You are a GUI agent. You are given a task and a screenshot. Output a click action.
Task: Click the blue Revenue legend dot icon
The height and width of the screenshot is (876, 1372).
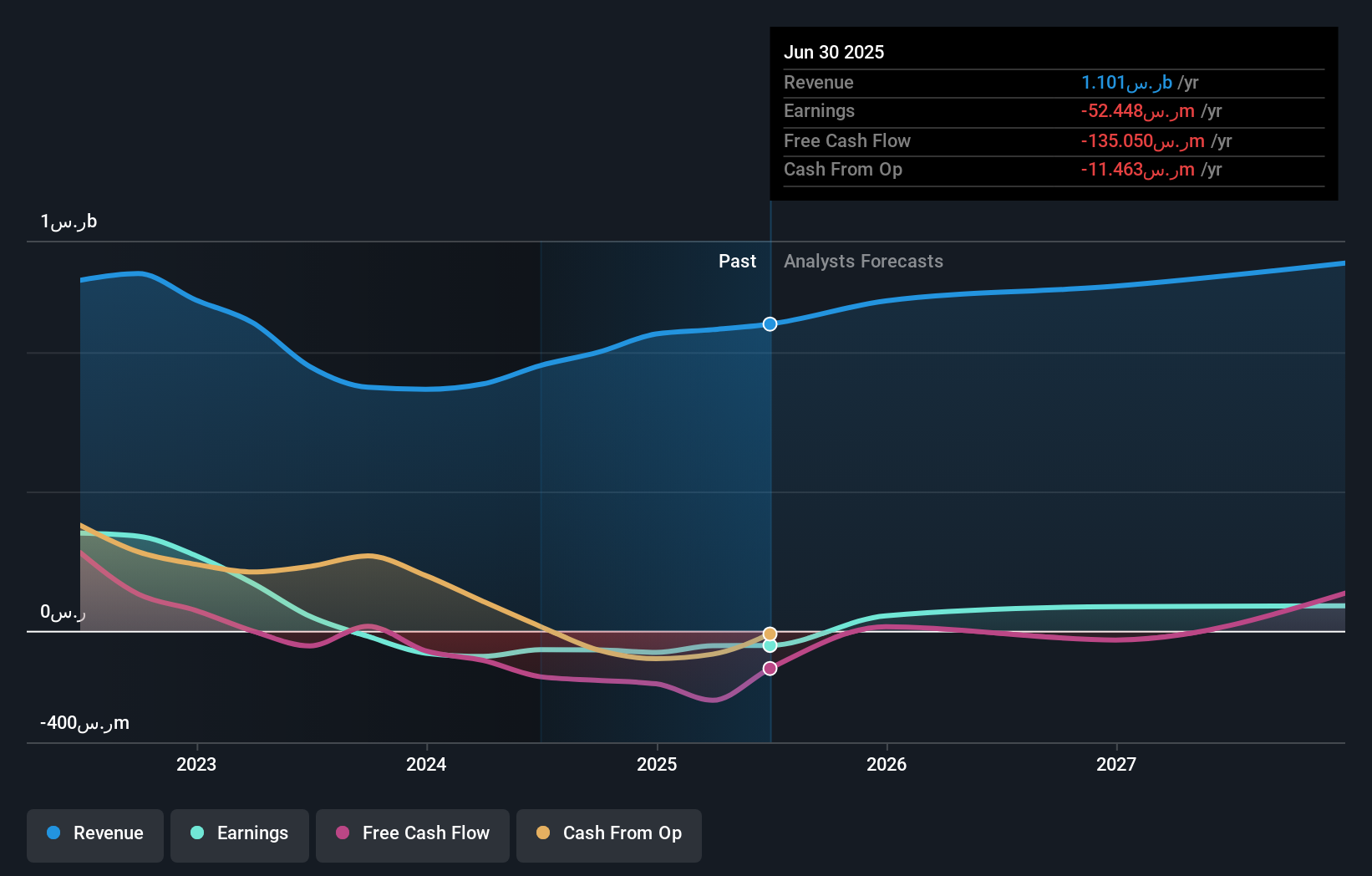54,833
